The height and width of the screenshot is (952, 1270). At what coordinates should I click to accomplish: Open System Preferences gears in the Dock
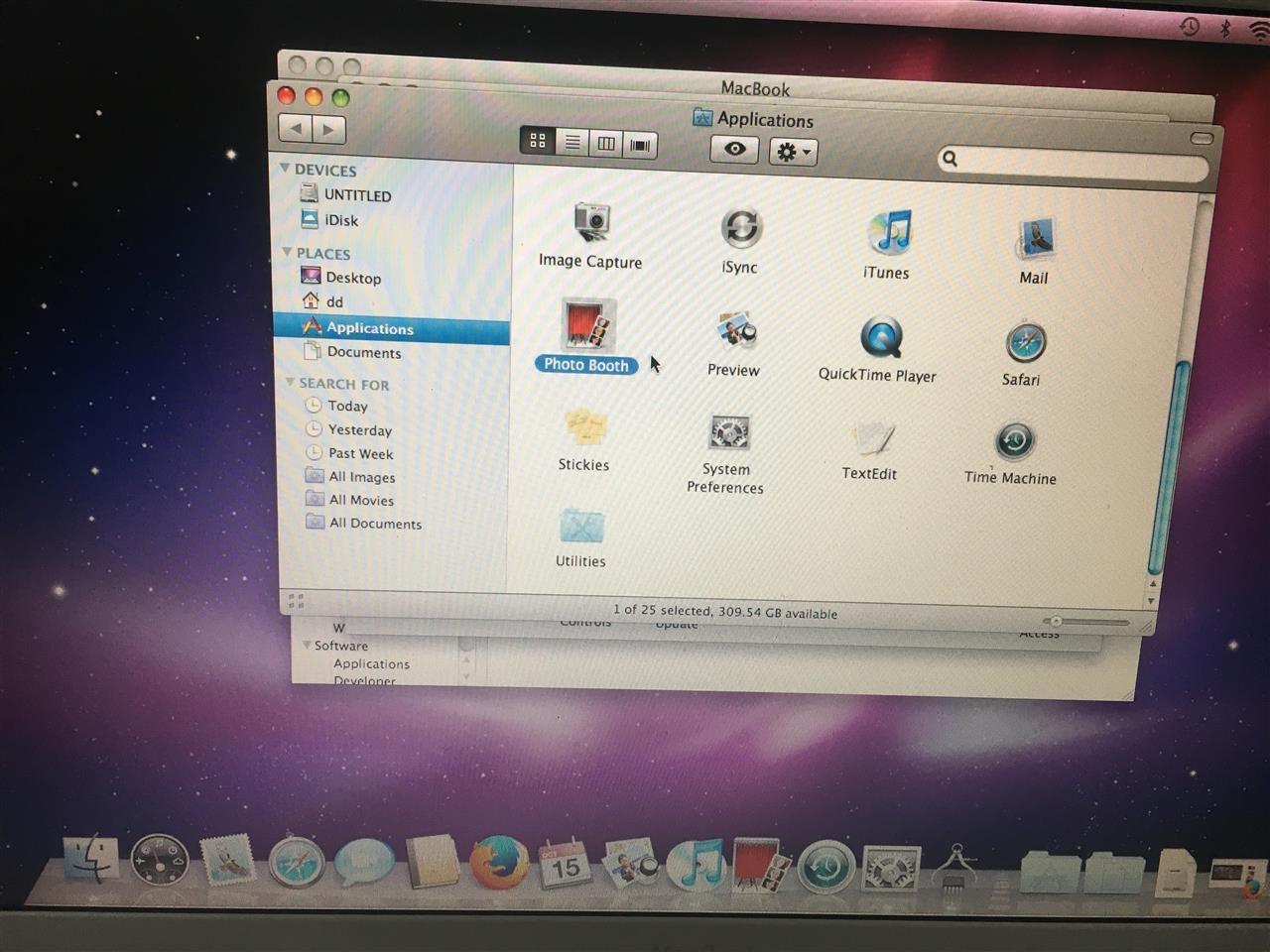tap(891, 870)
